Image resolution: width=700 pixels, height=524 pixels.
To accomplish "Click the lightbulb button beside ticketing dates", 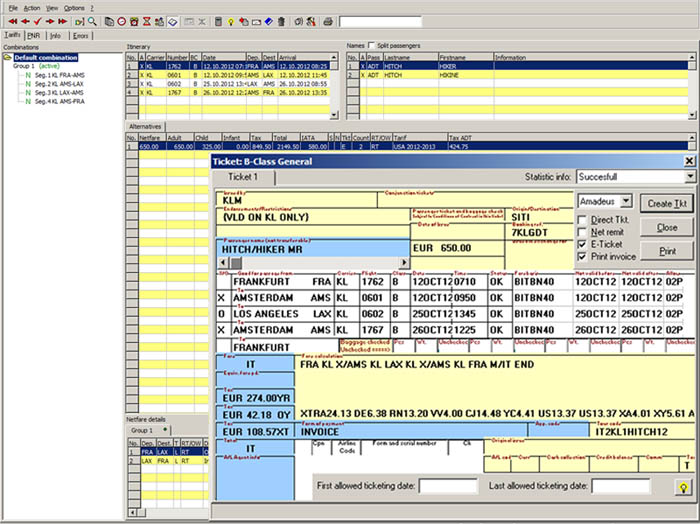I will (x=683, y=487).
